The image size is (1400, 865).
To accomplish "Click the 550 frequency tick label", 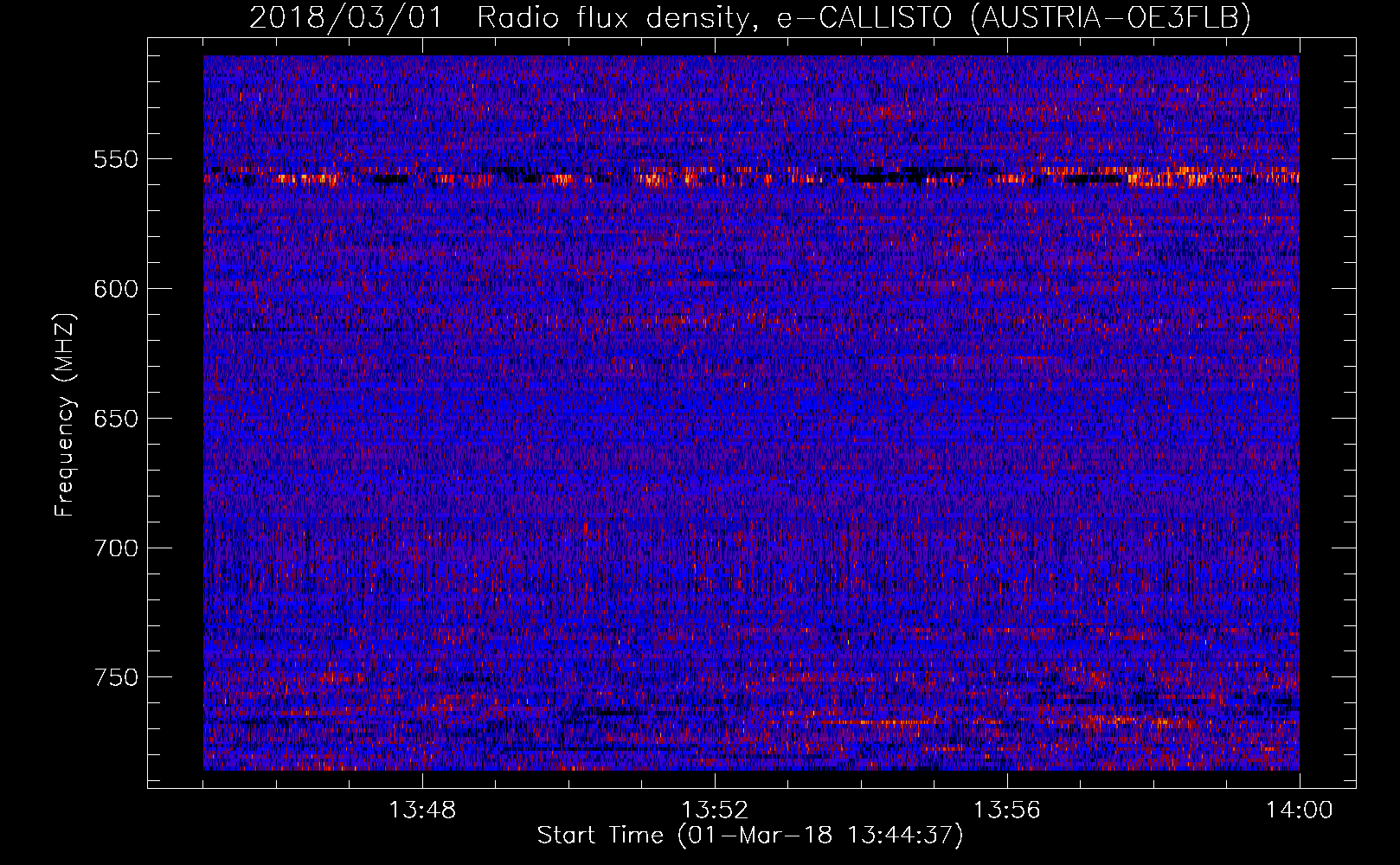I will (116, 159).
